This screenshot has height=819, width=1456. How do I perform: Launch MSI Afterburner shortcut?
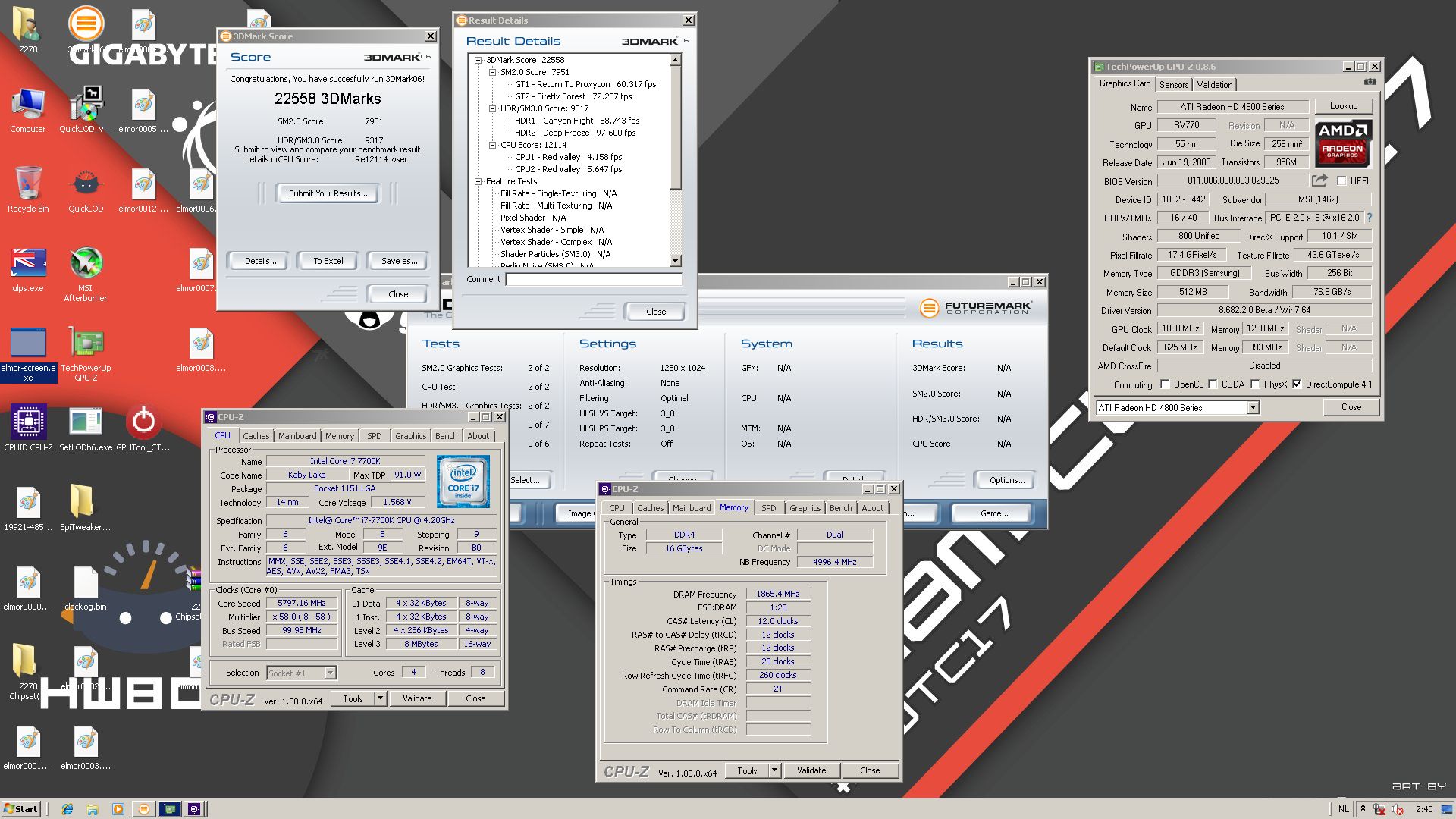pos(86,275)
